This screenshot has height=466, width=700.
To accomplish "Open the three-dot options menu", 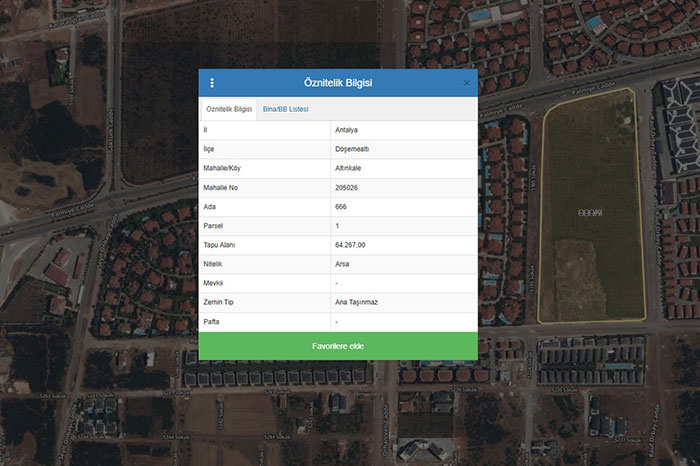I will (212, 83).
